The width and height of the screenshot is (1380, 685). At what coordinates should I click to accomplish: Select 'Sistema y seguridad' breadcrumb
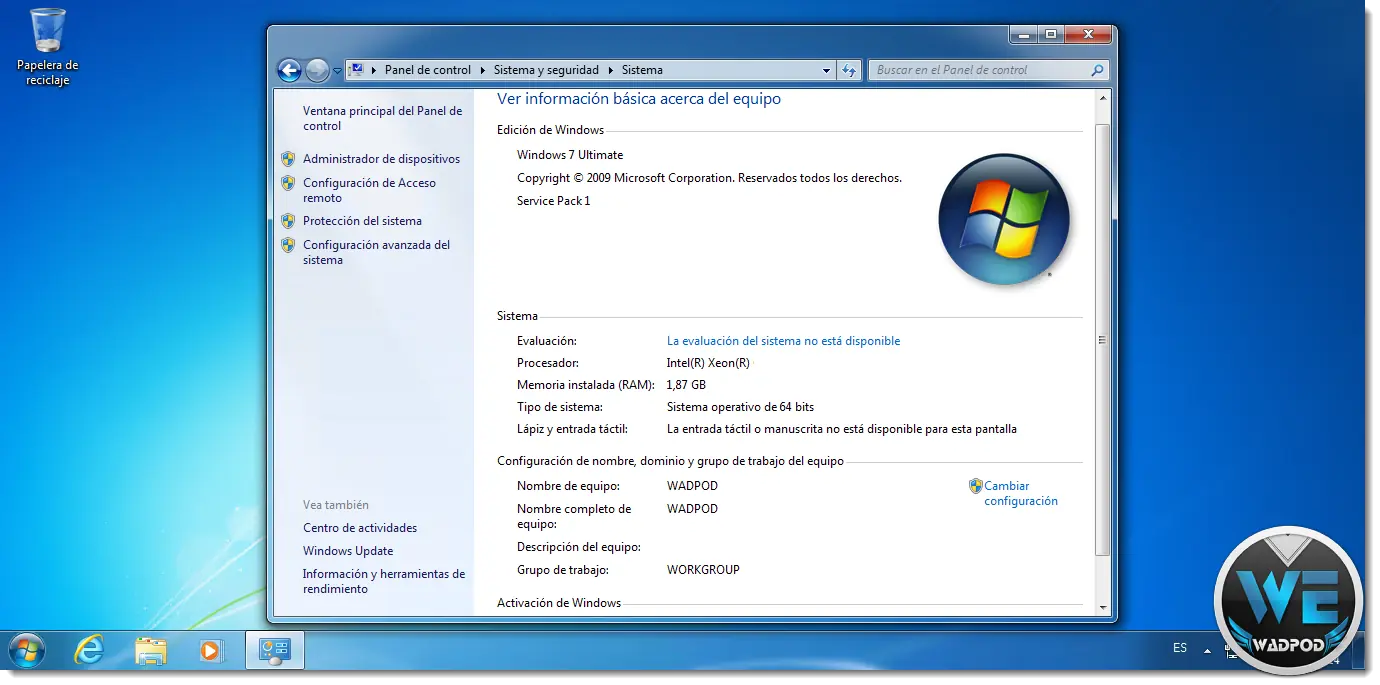(x=546, y=70)
